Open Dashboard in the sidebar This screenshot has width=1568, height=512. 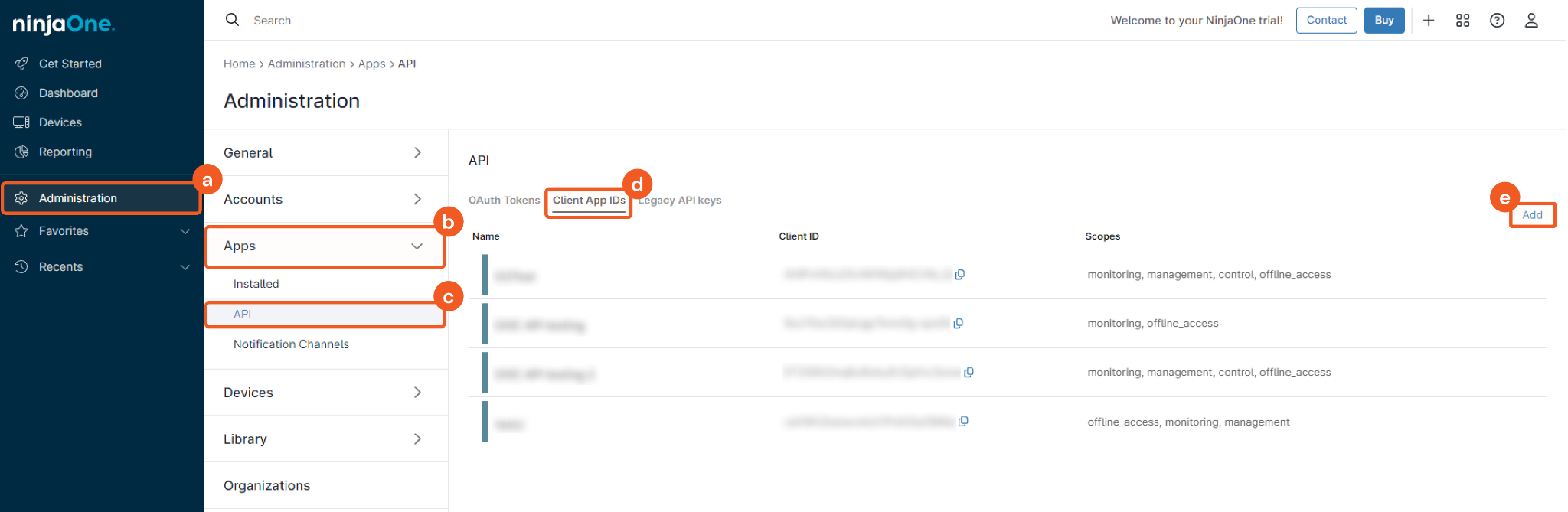(x=68, y=93)
